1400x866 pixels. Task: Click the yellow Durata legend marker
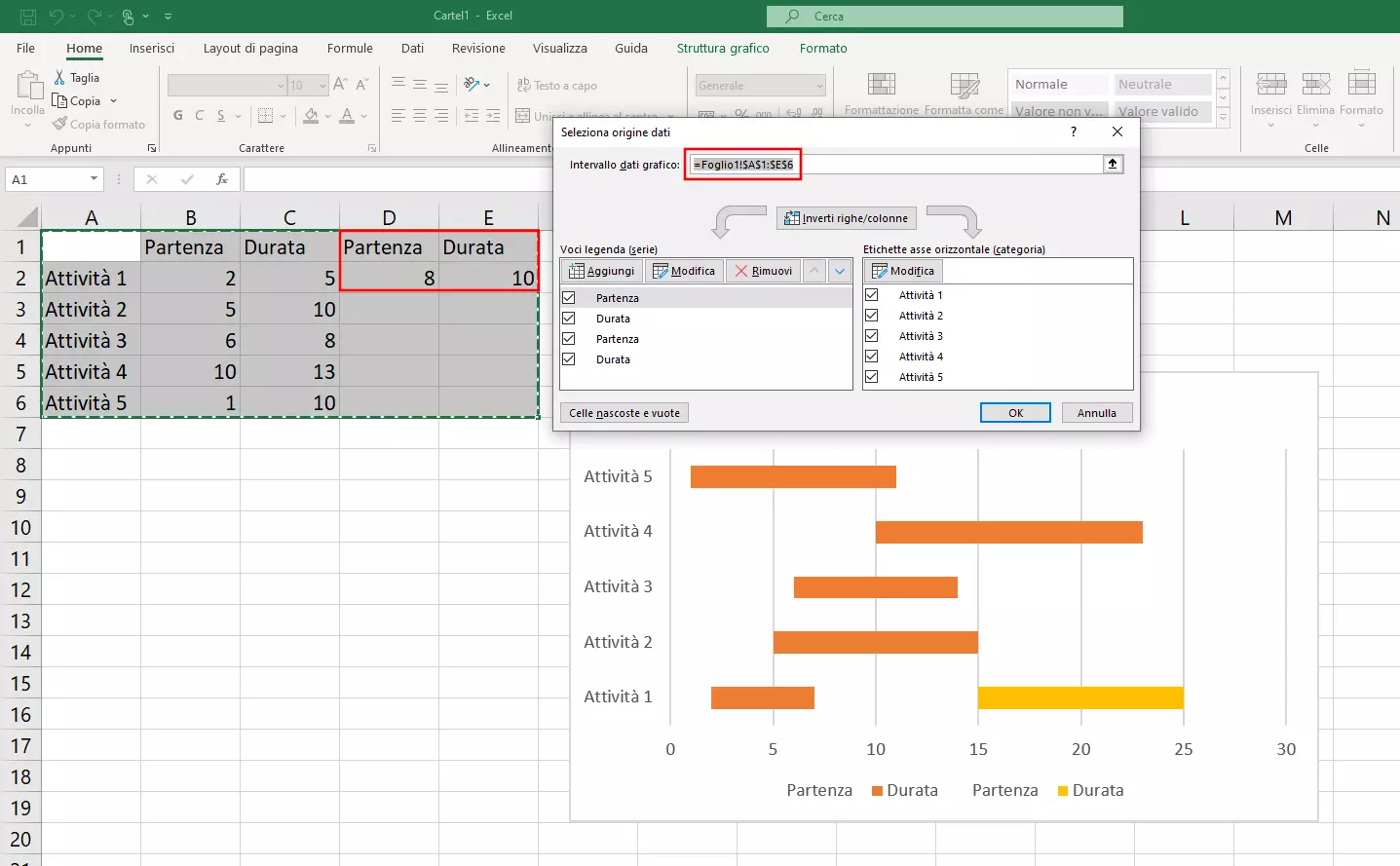pos(1063,791)
